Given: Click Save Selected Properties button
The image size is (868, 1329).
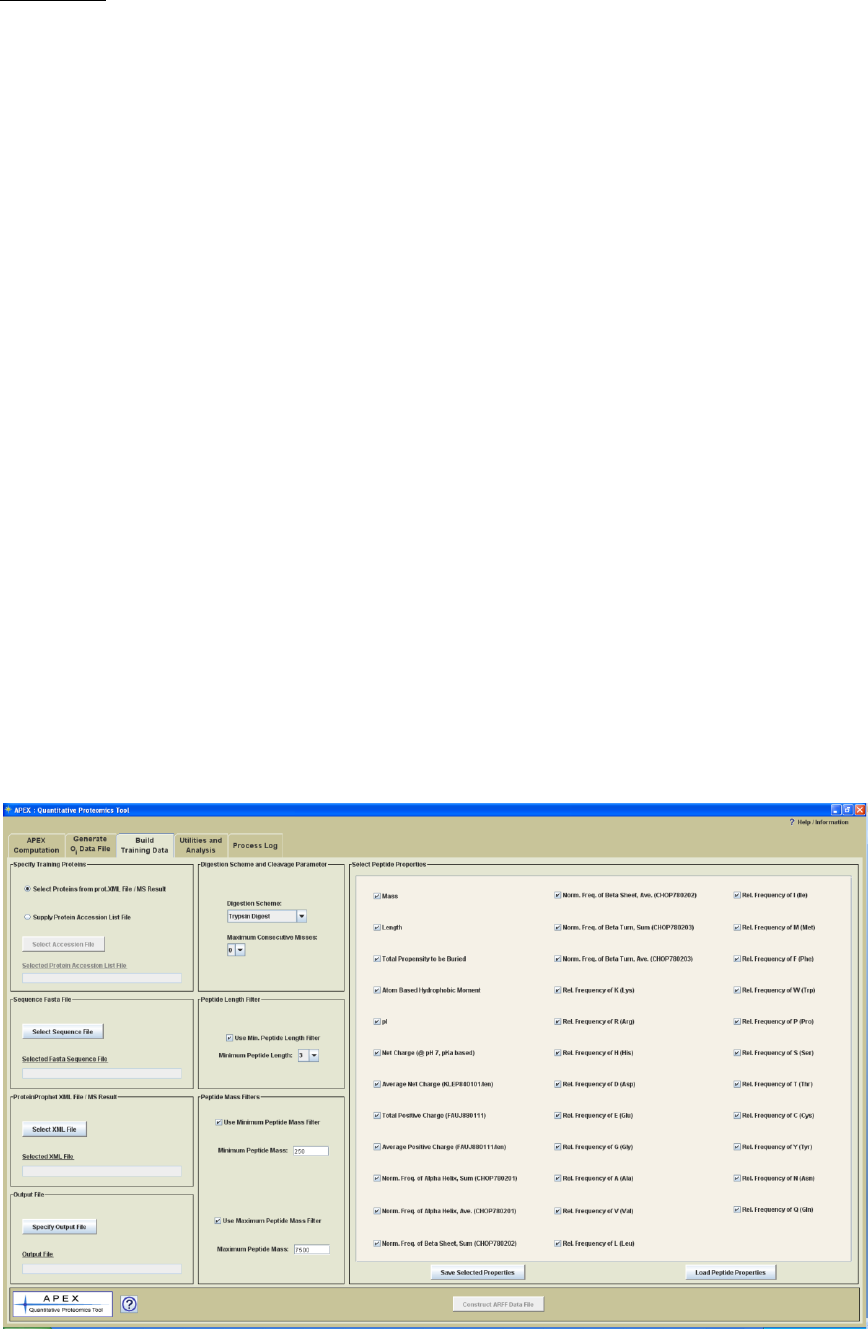Looking at the screenshot, I should pos(478,1273).
